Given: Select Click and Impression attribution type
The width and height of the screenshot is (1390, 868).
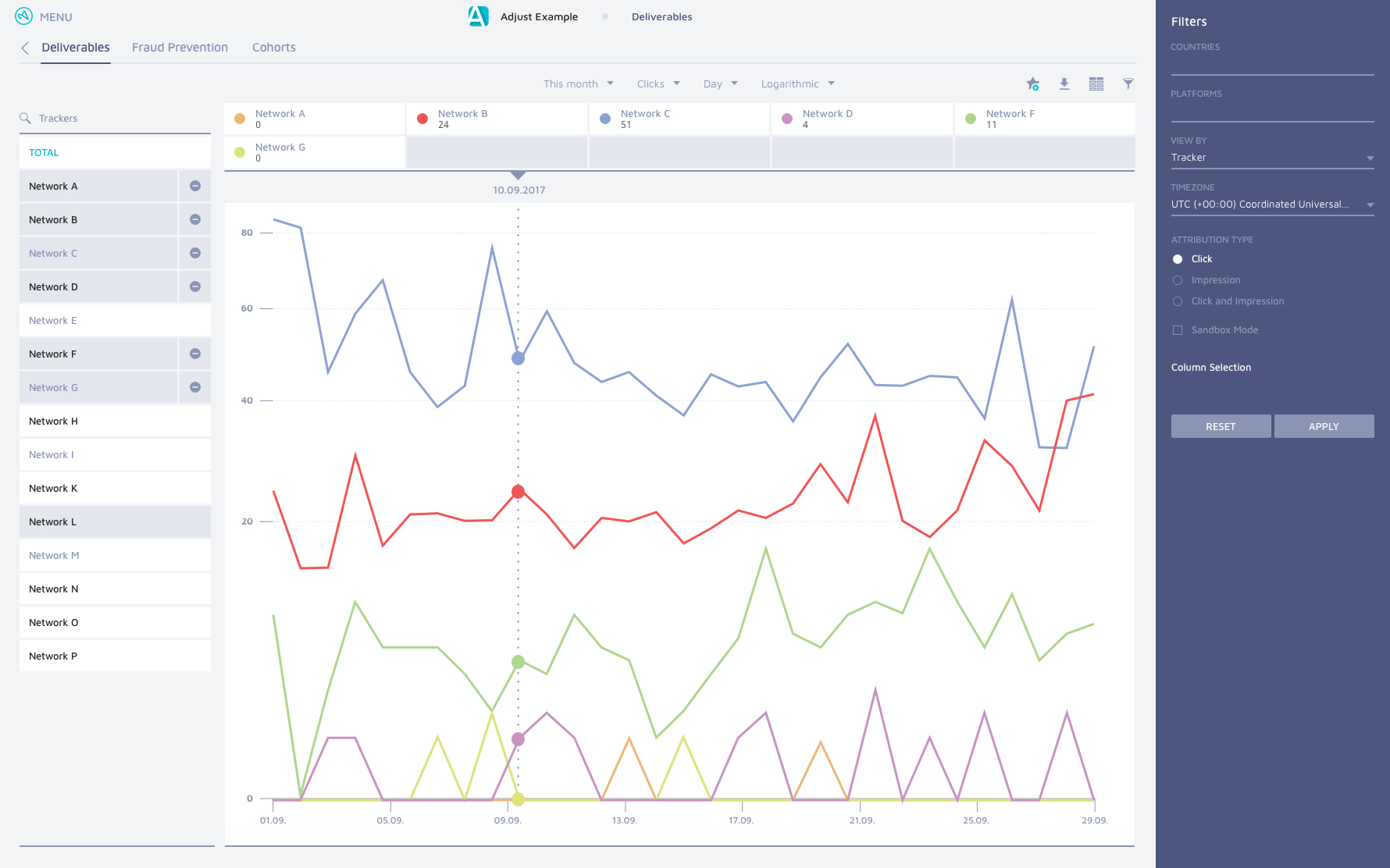Looking at the screenshot, I should (x=1177, y=301).
